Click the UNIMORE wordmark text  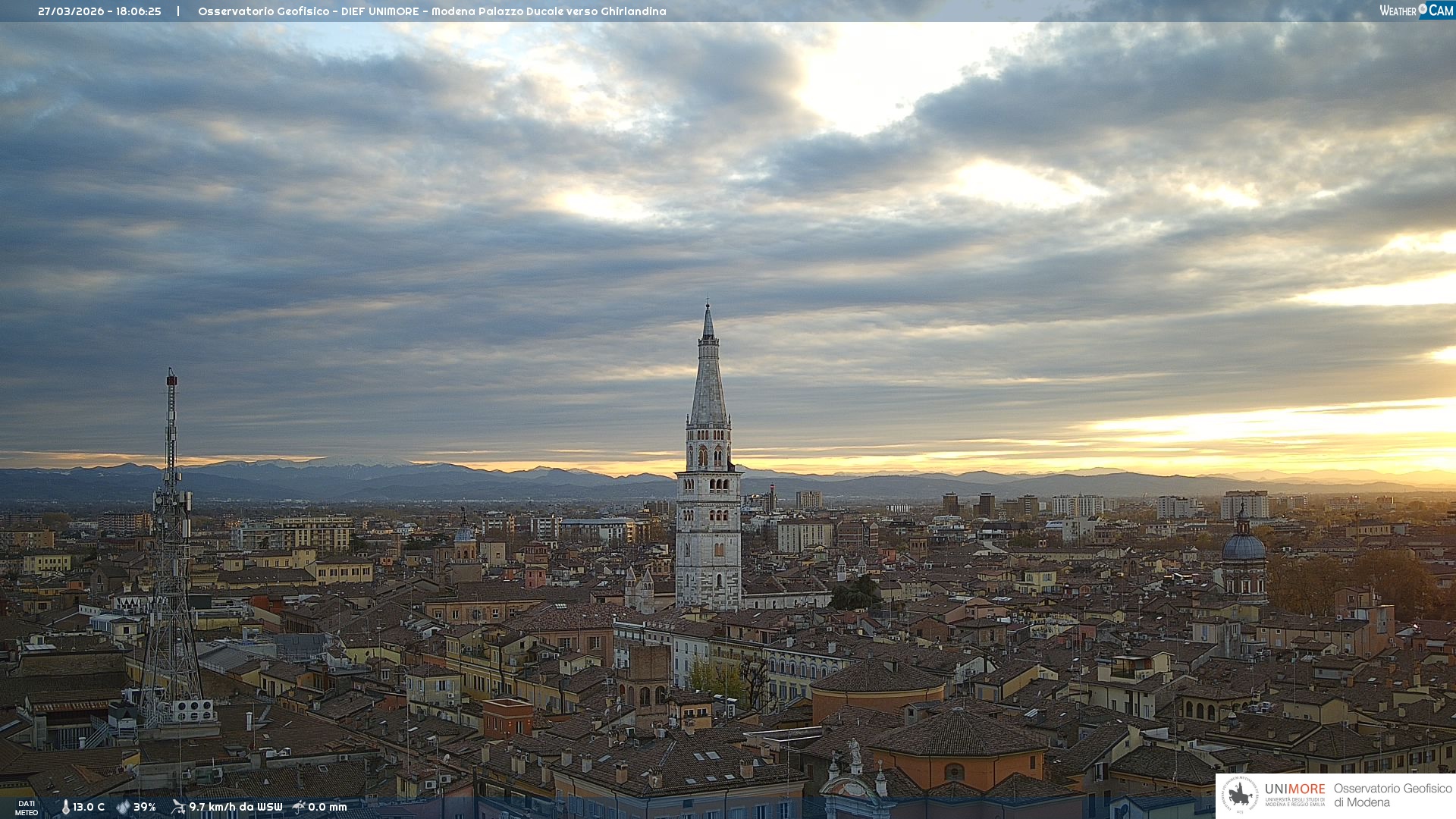tap(1294, 789)
